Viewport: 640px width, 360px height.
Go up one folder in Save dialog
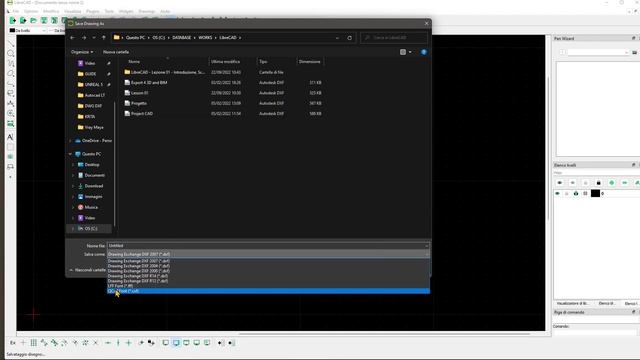104,38
